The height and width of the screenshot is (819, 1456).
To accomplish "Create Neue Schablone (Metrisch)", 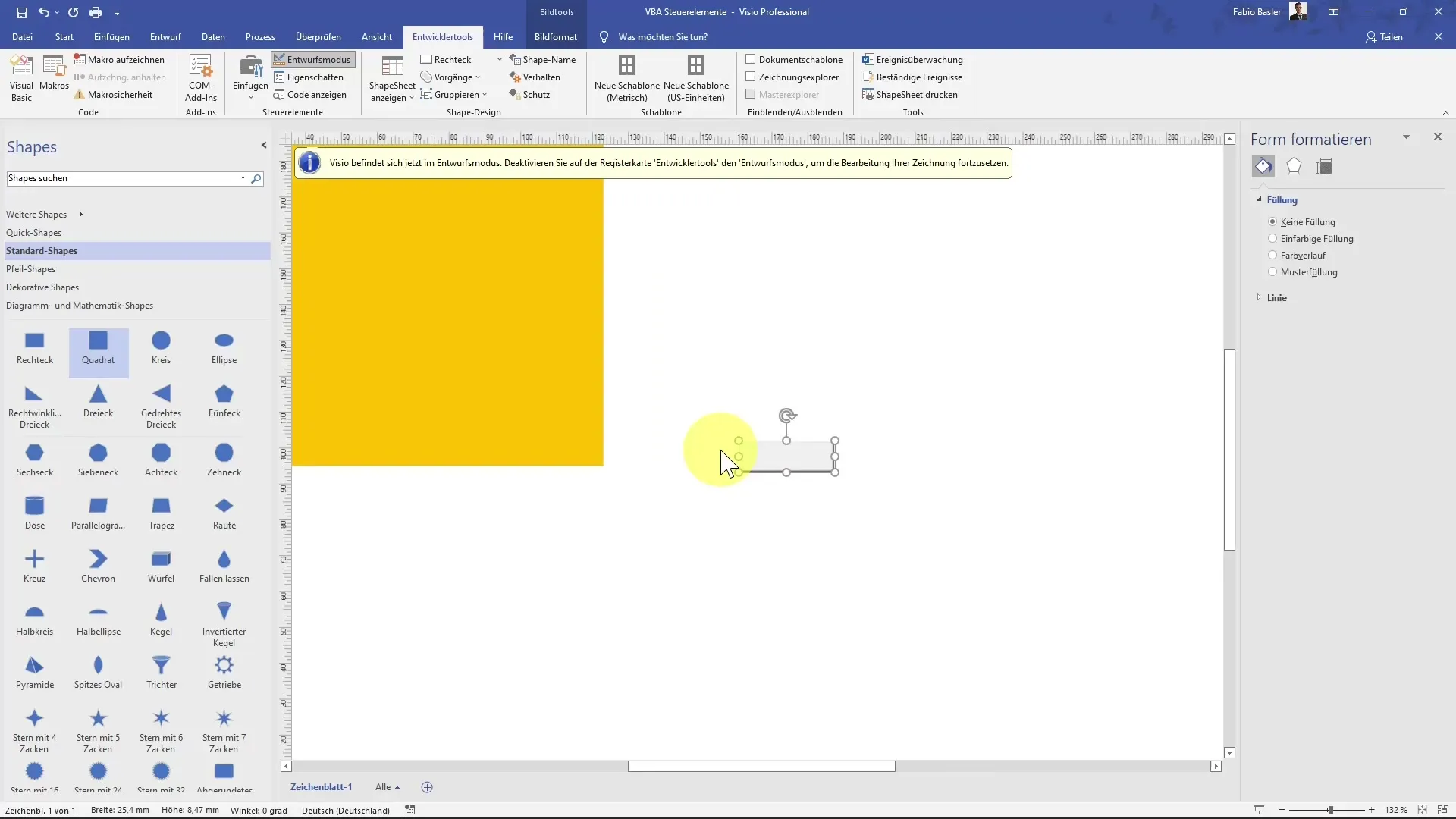I will click(627, 78).
